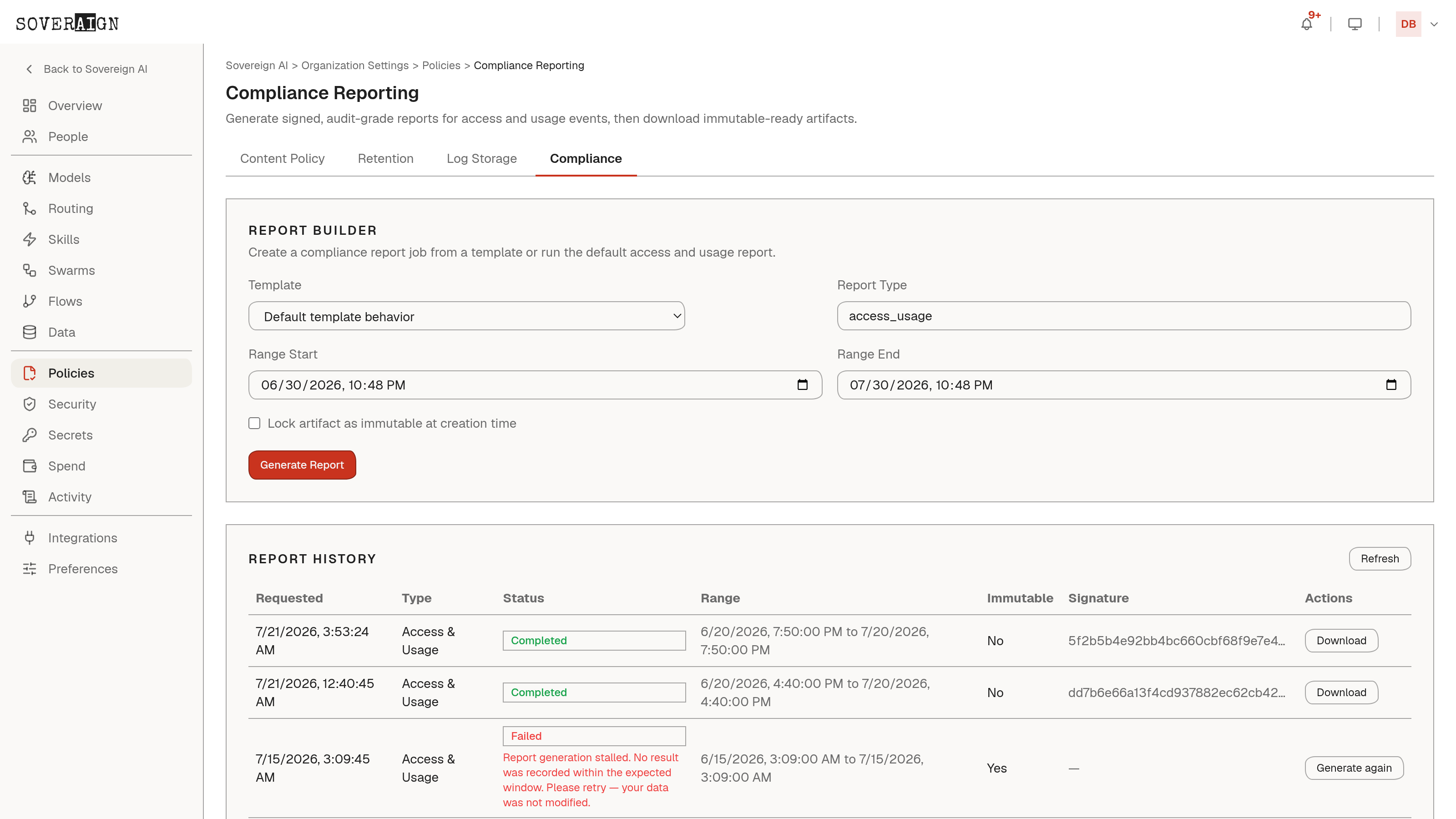Open Policies breadcrumb link
This screenshot has height=819, width=1456.
(x=441, y=66)
